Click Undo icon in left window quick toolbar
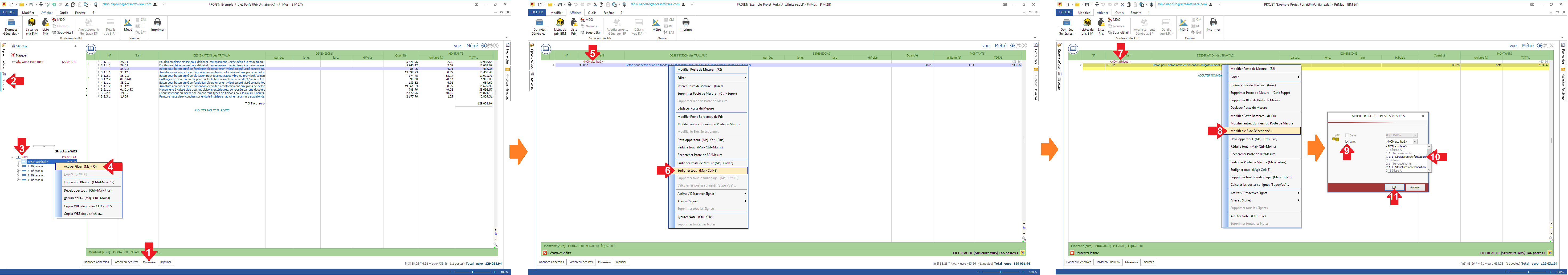This screenshot has width=1568, height=275. click(54, 4)
